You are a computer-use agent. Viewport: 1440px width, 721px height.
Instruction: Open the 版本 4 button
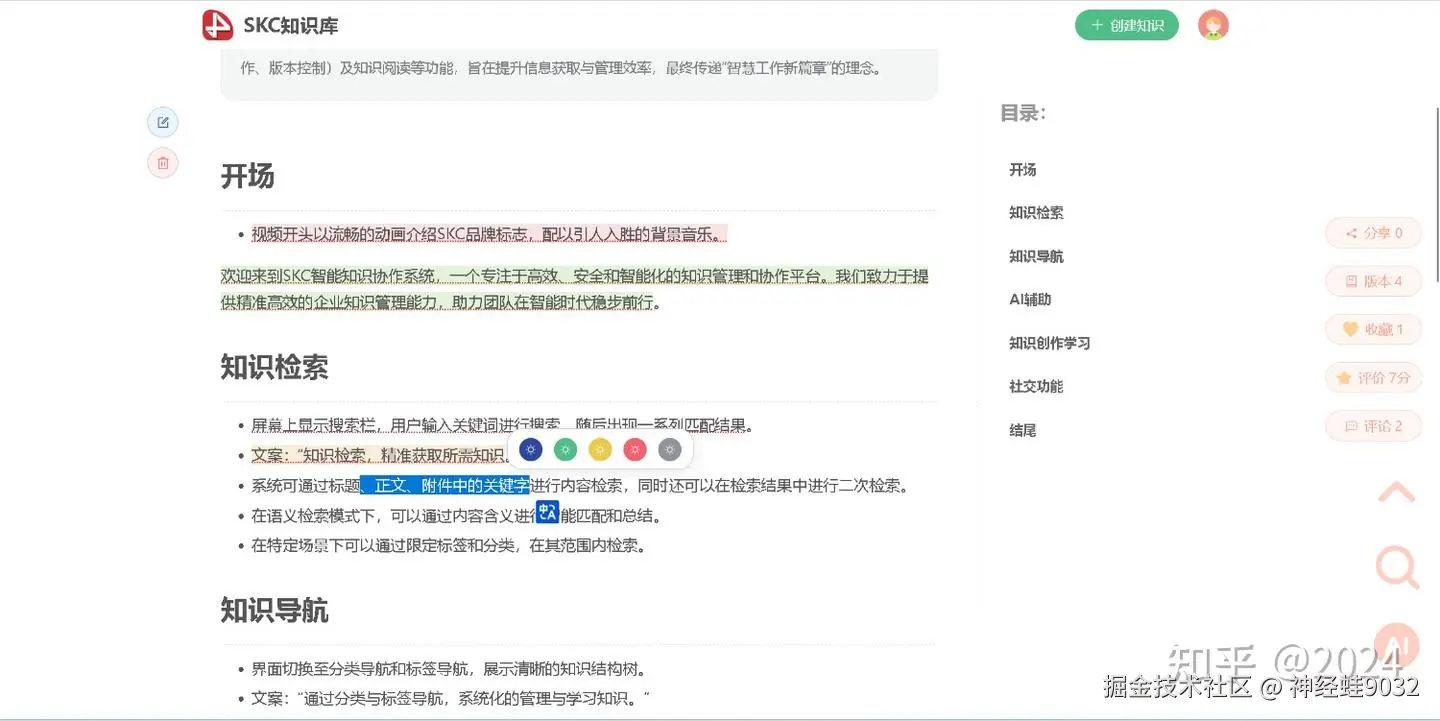(1373, 281)
